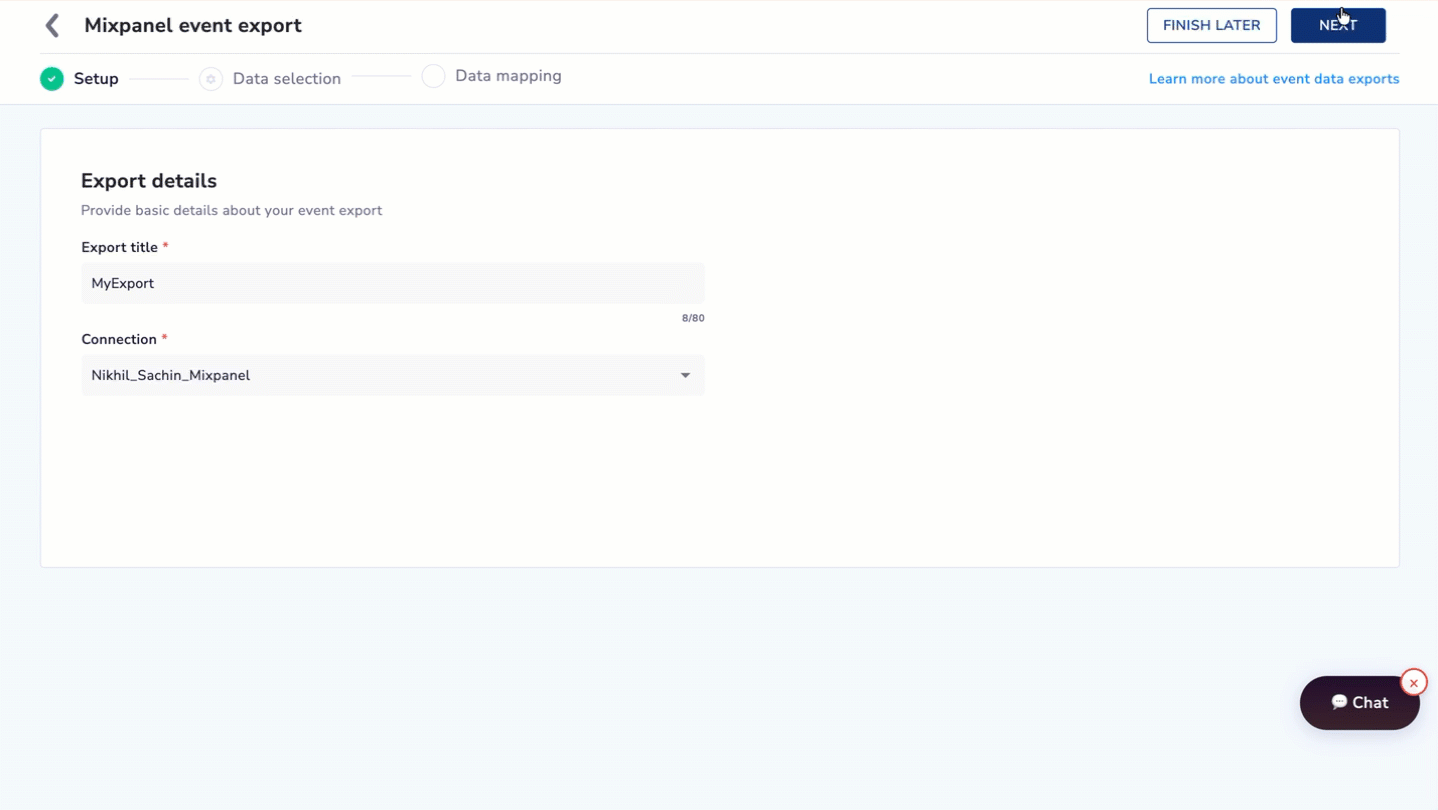This screenshot has width=1438, height=810.
Task: Click the Connection field label
Action: tap(119, 340)
